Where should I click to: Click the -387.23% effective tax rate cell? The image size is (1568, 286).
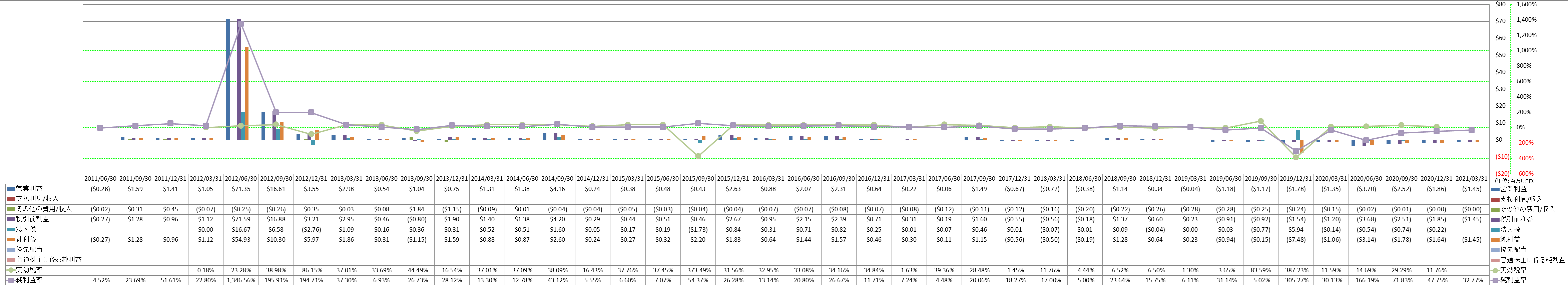point(1295,270)
